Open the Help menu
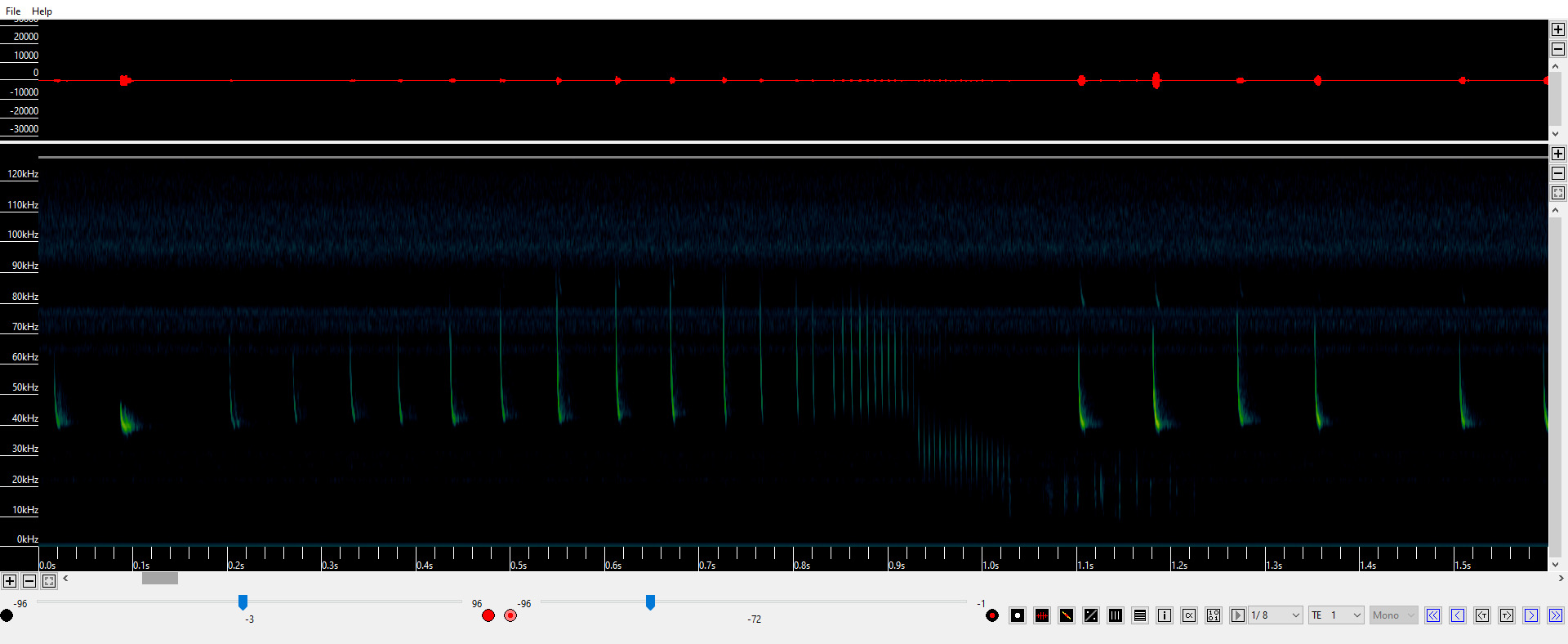 42,11
